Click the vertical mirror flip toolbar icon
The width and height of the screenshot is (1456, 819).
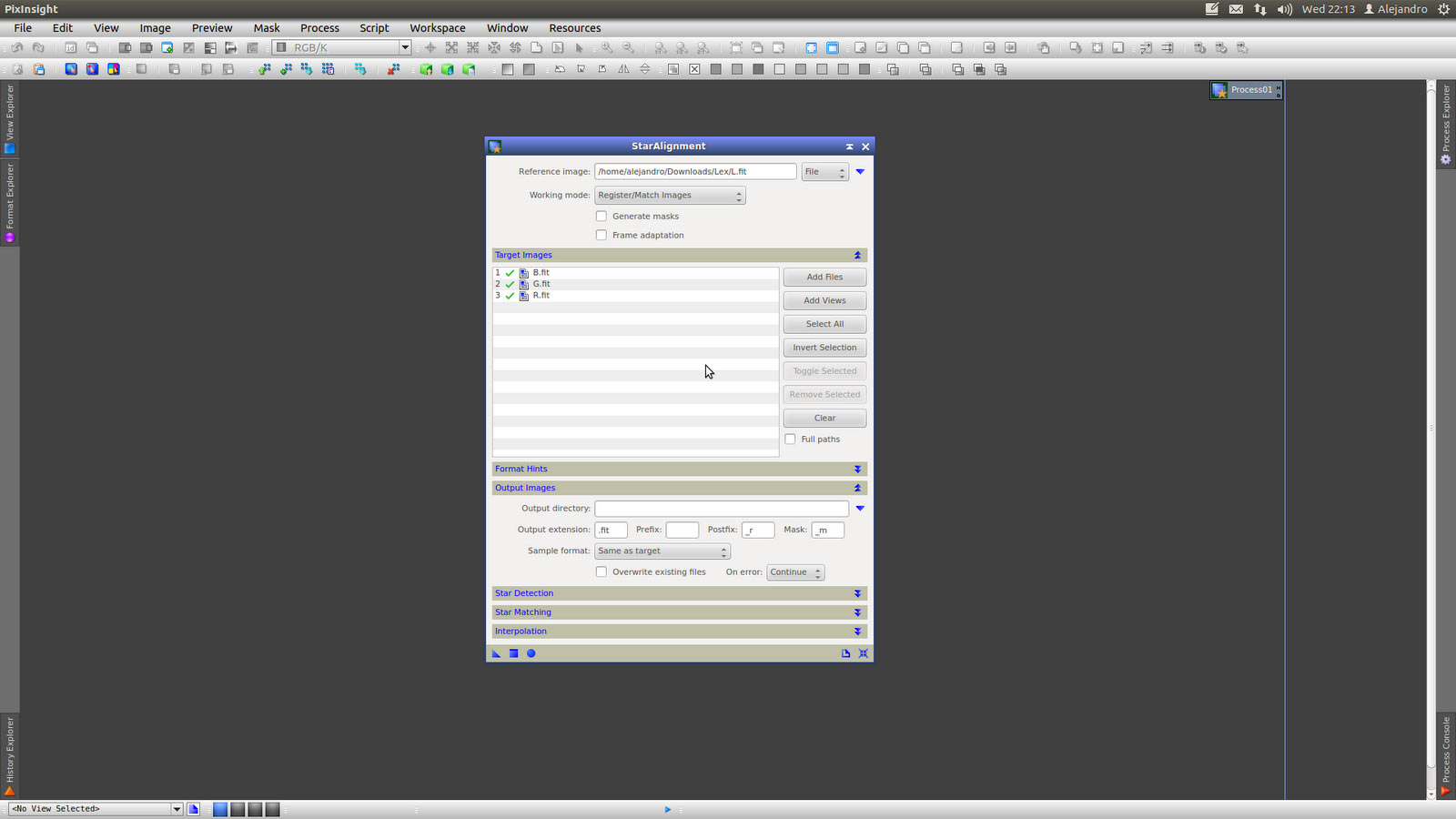point(644,69)
